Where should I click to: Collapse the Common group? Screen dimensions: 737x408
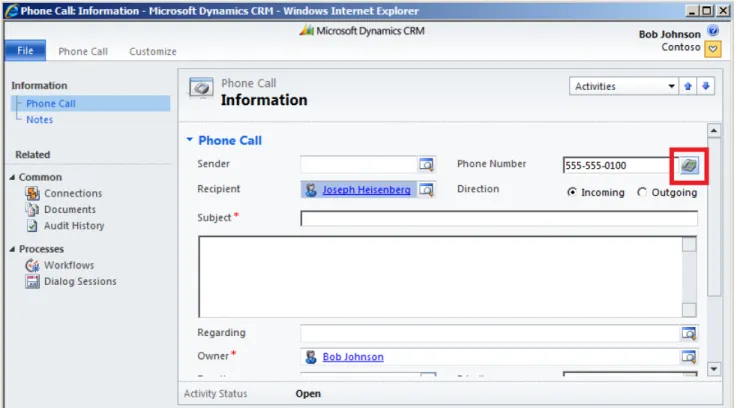(12, 177)
